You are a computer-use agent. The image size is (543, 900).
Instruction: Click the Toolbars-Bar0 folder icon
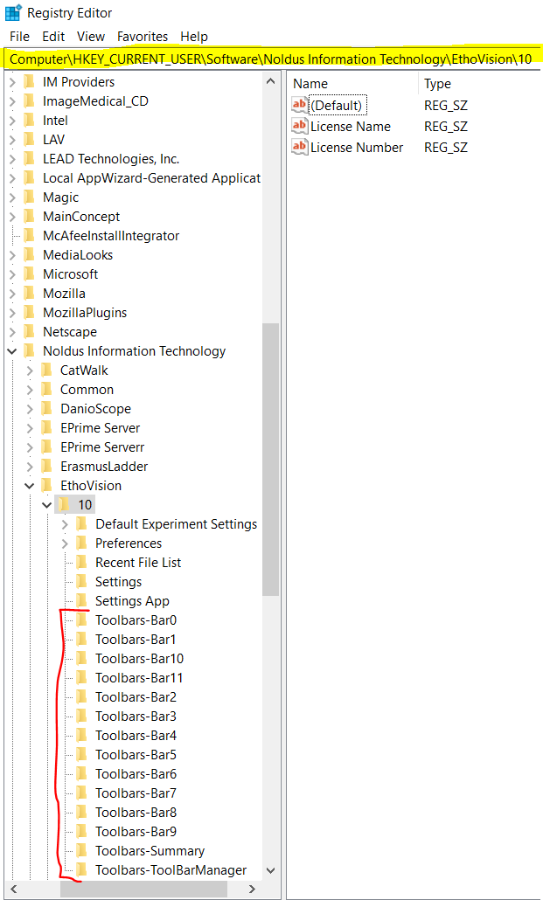pos(82,620)
